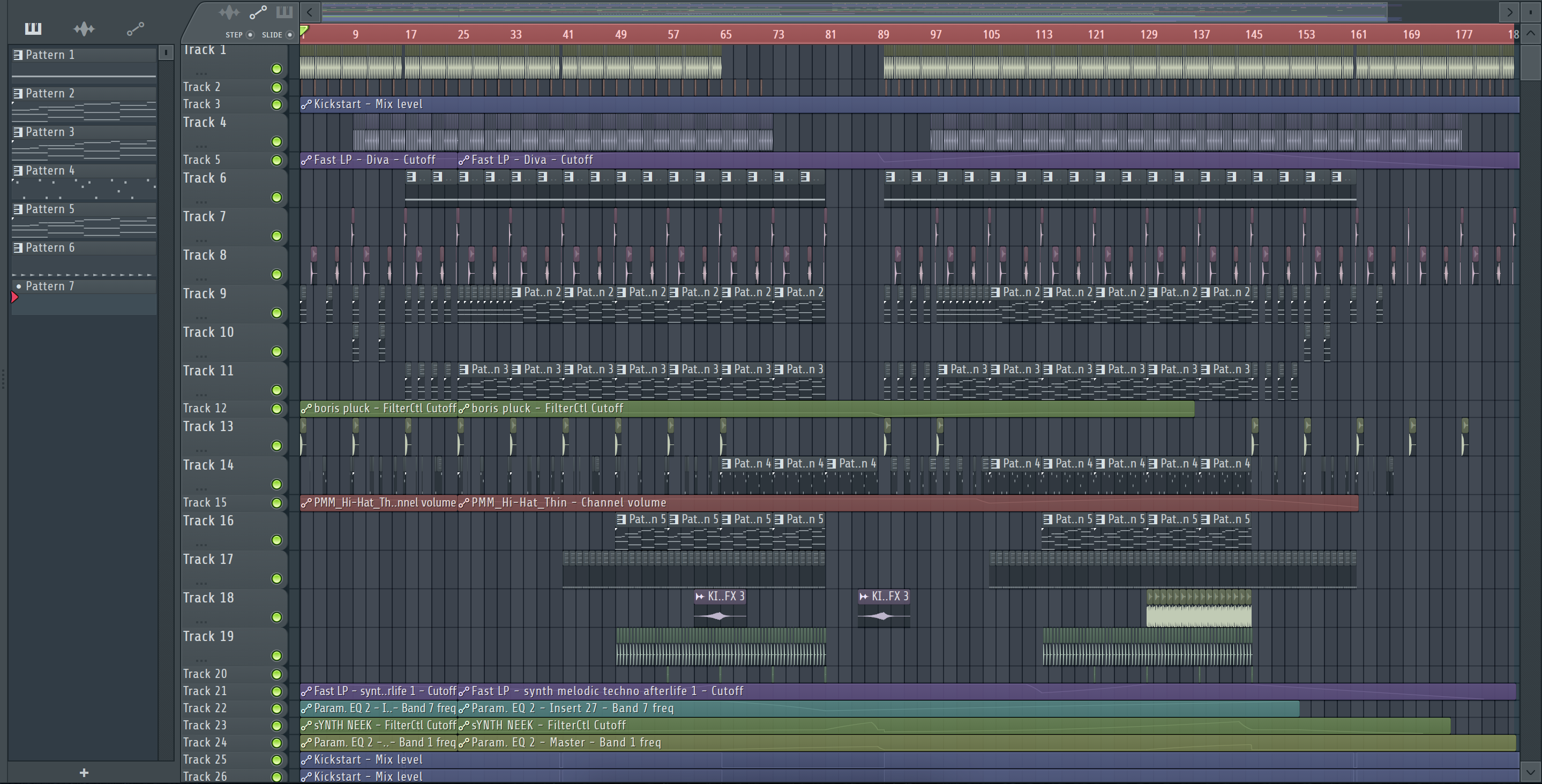Image resolution: width=1542 pixels, height=784 pixels.
Task: Mute Track 18 with its green LED
Action: point(276,617)
